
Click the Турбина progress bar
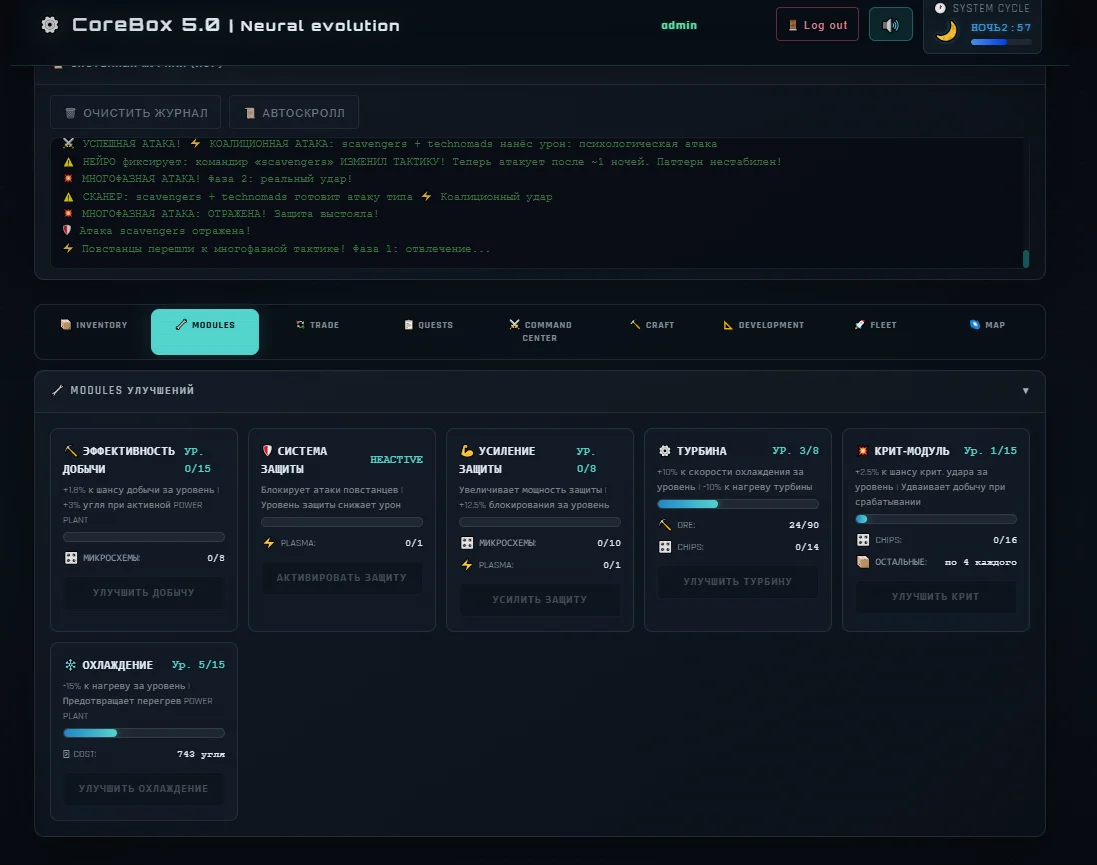(x=737, y=504)
